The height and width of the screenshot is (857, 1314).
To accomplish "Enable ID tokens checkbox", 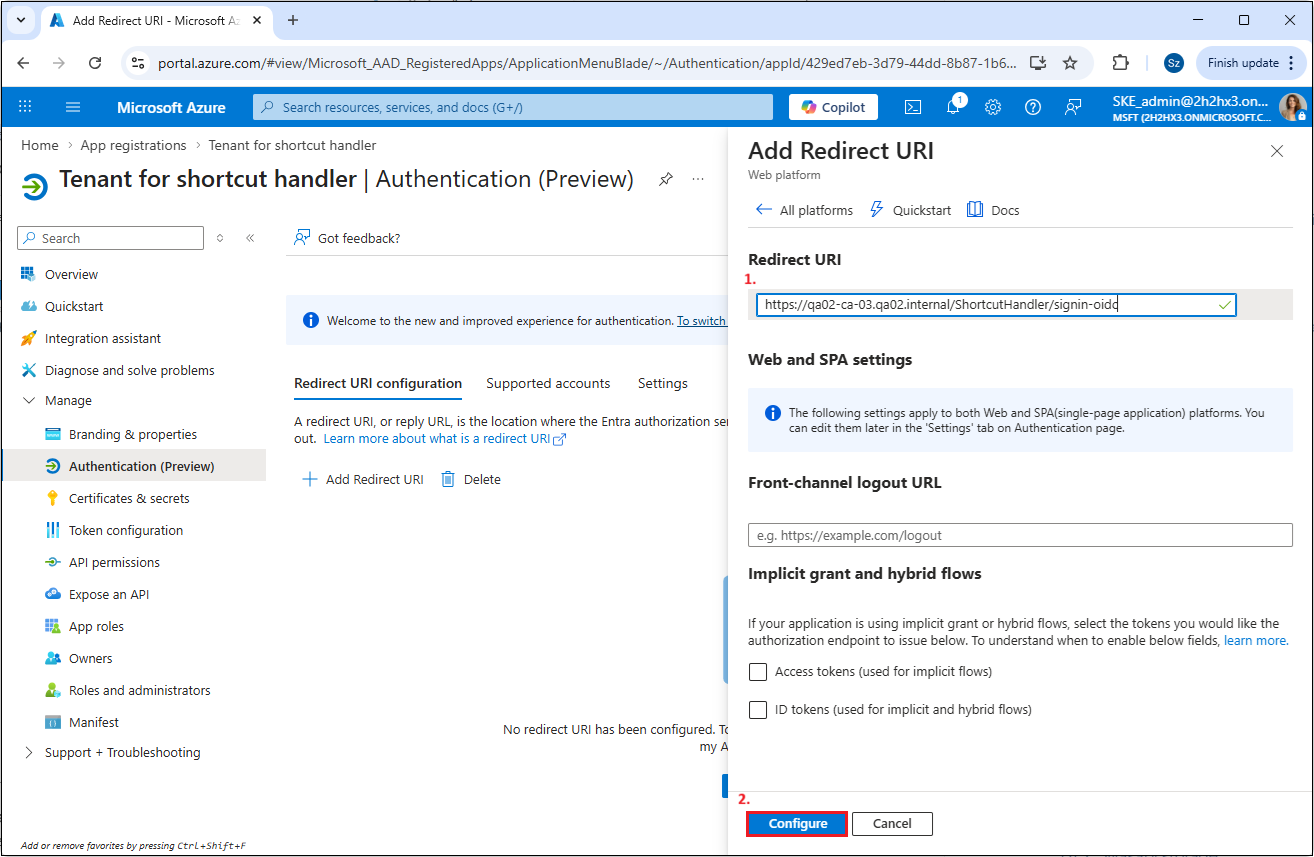I will pyautogui.click(x=758, y=710).
